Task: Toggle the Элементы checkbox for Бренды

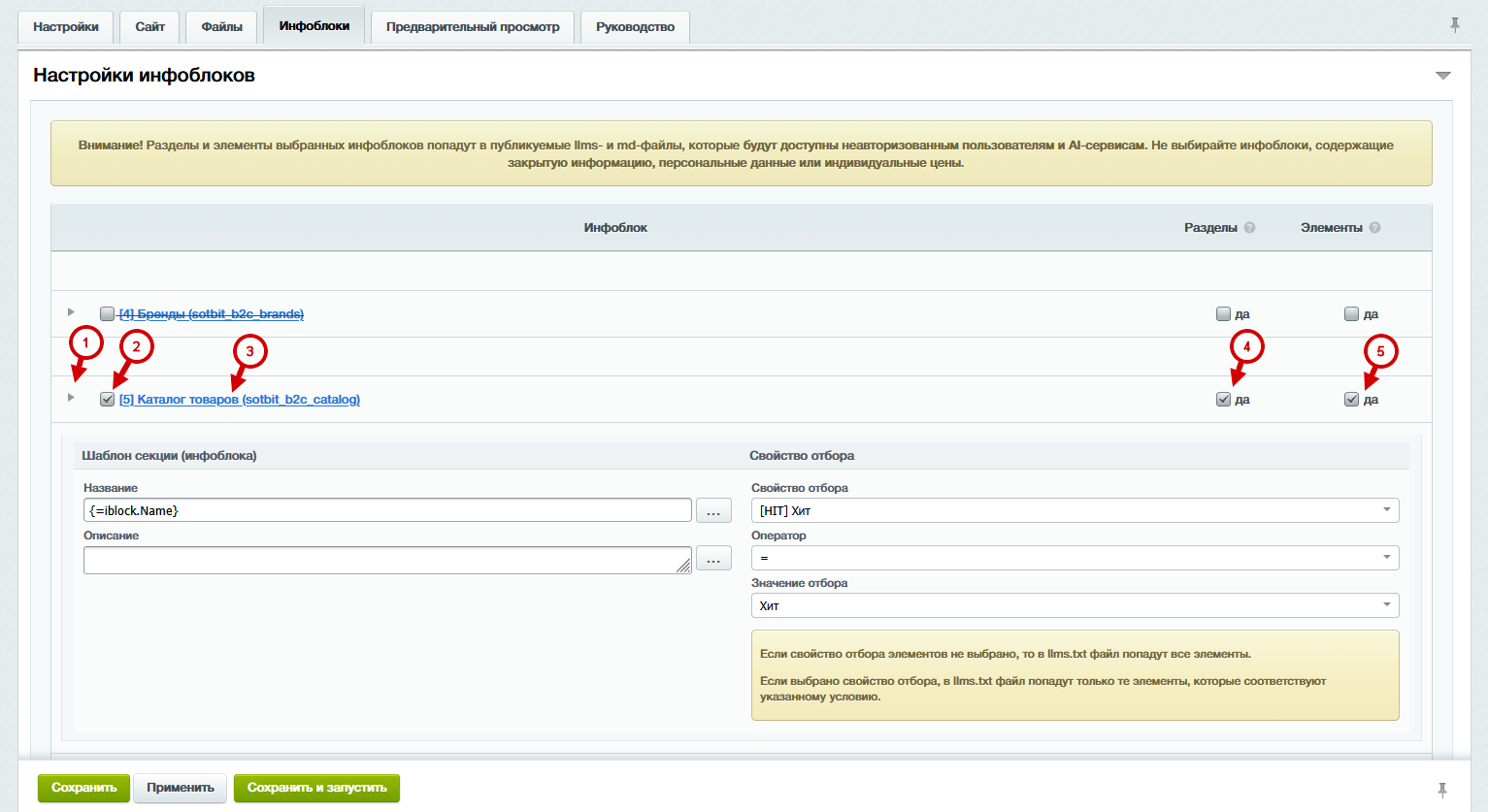Action: click(x=1351, y=314)
